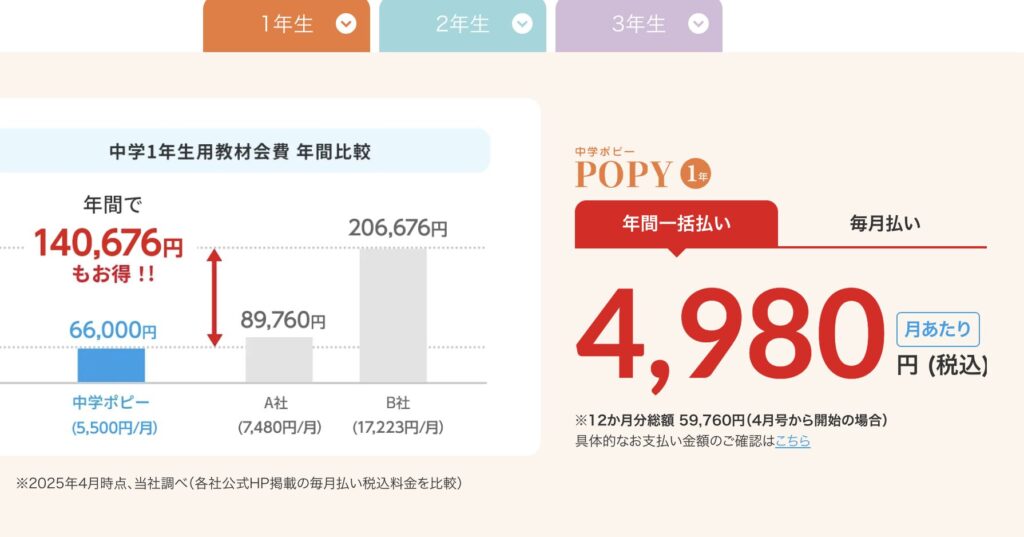The image size is (1024, 537).
Task: Click the blue 中学ポピー chart bar
Action: pos(111,365)
